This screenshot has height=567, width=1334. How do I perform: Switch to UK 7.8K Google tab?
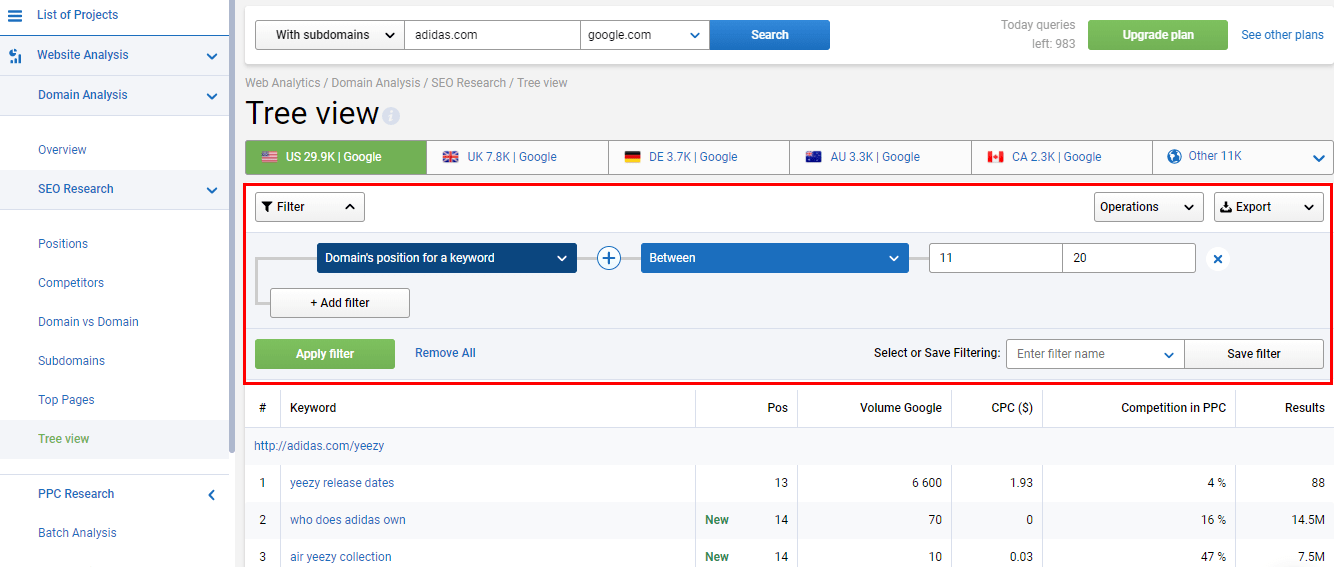(517, 157)
